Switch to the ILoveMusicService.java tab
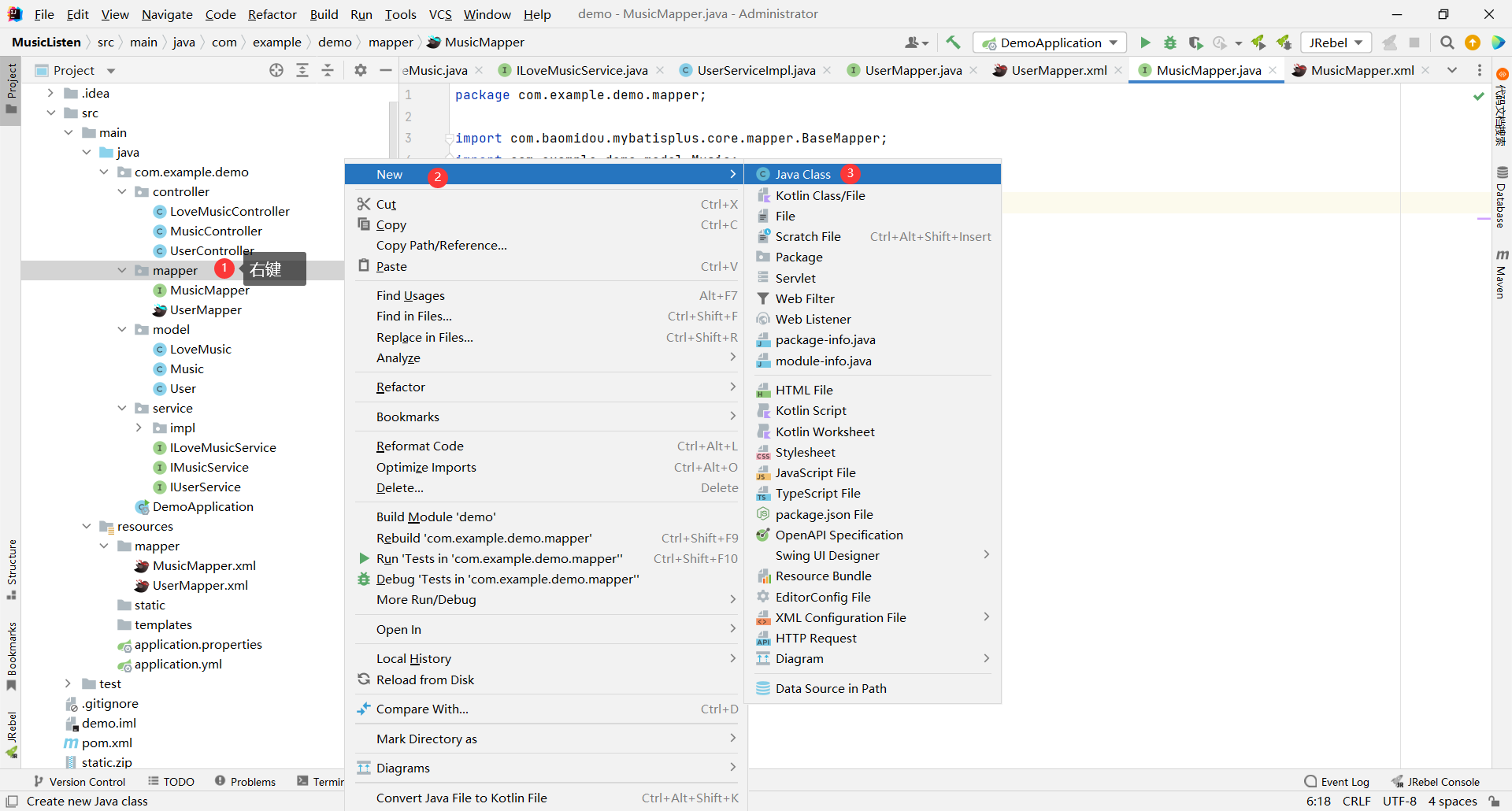The image size is (1512, 811). (x=581, y=70)
